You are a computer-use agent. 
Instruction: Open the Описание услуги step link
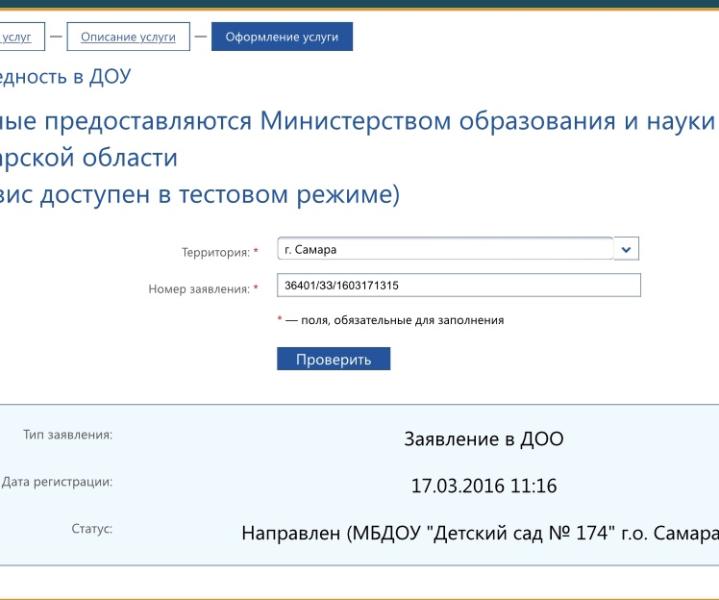pos(128,37)
